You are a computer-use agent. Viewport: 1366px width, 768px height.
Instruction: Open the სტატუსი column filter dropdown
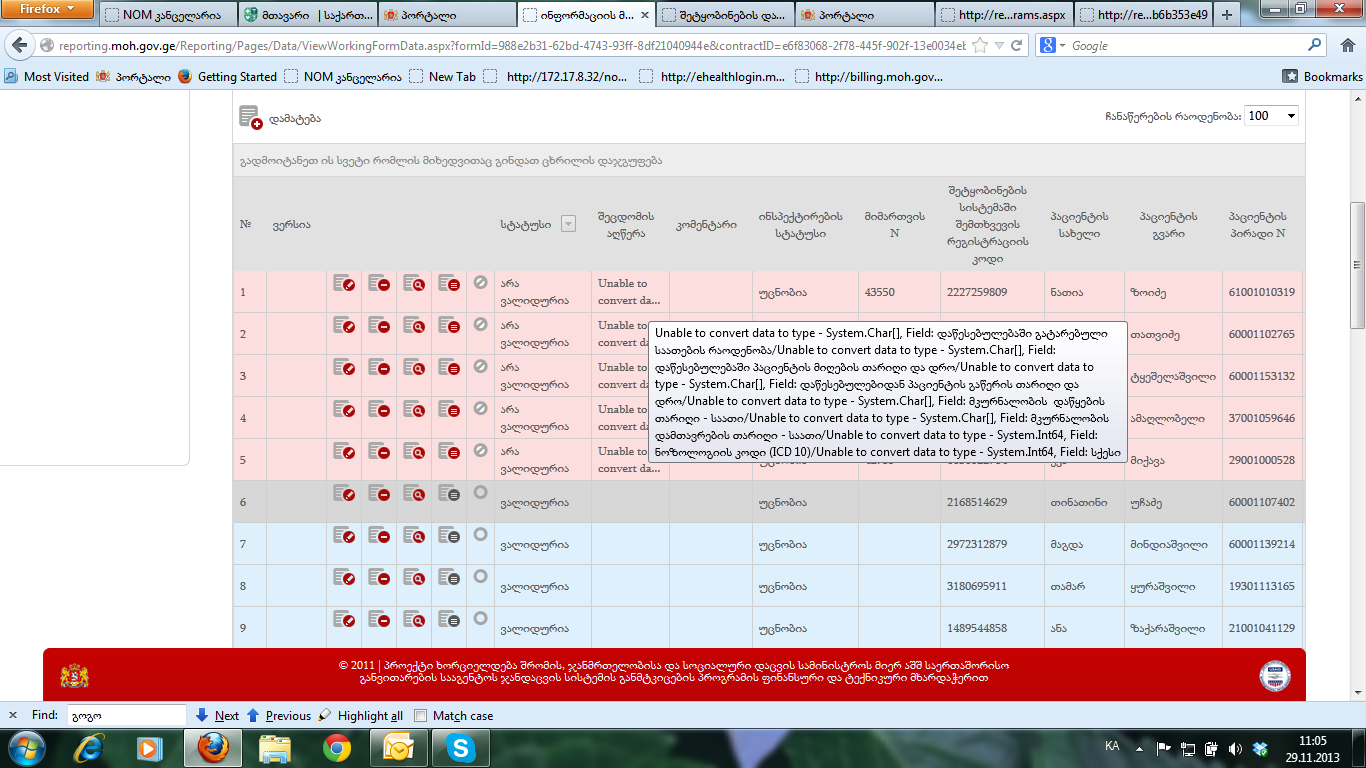pyautogui.click(x=568, y=225)
